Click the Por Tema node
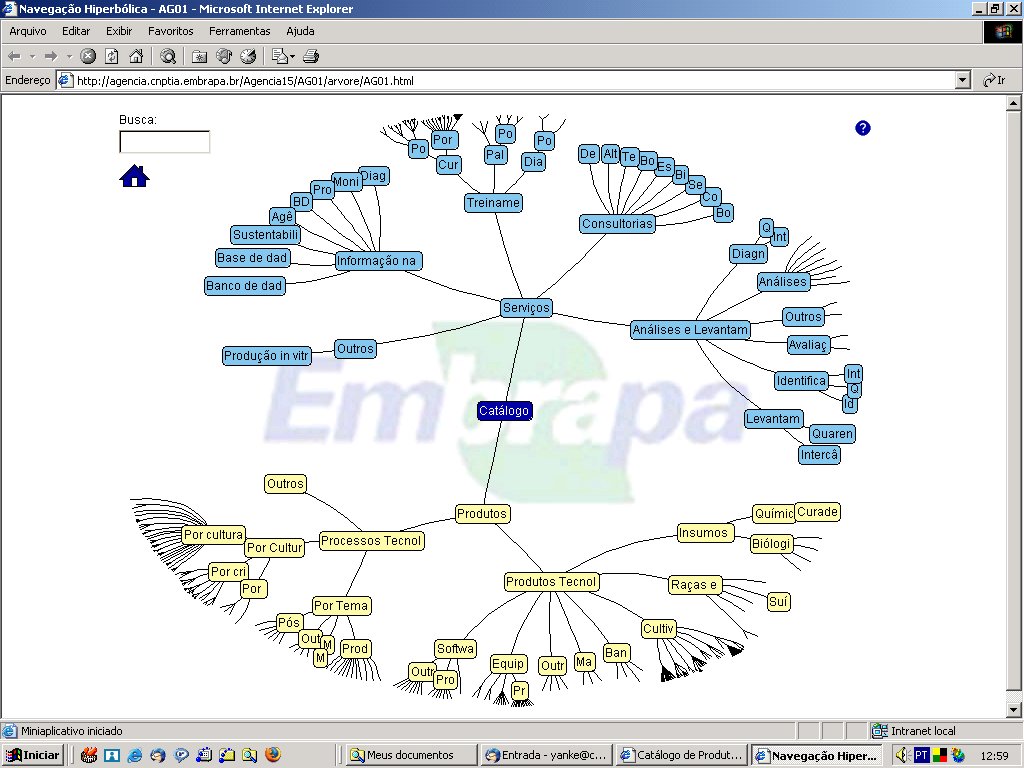 [x=342, y=606]
